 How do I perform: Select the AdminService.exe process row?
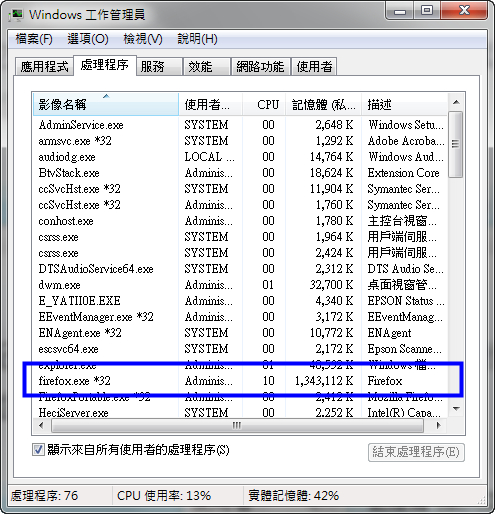click(x=240, y=125)
